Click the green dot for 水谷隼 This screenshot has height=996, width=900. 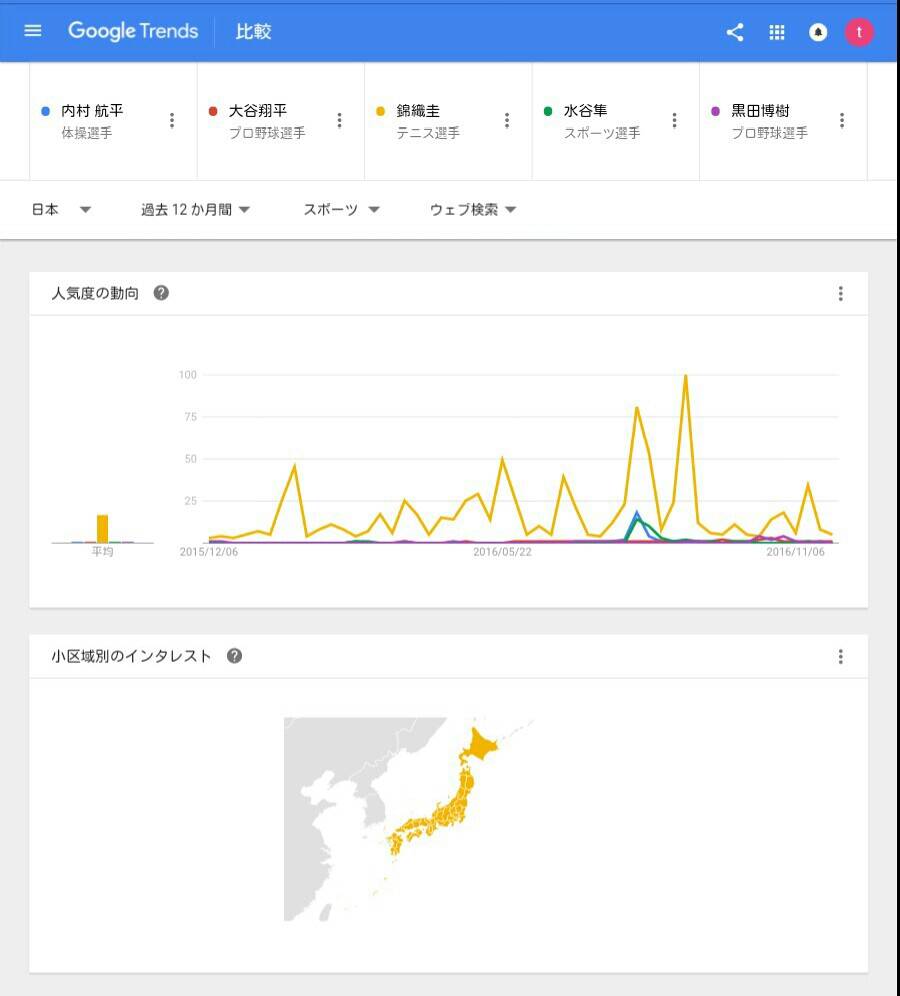tap(547, 111)
